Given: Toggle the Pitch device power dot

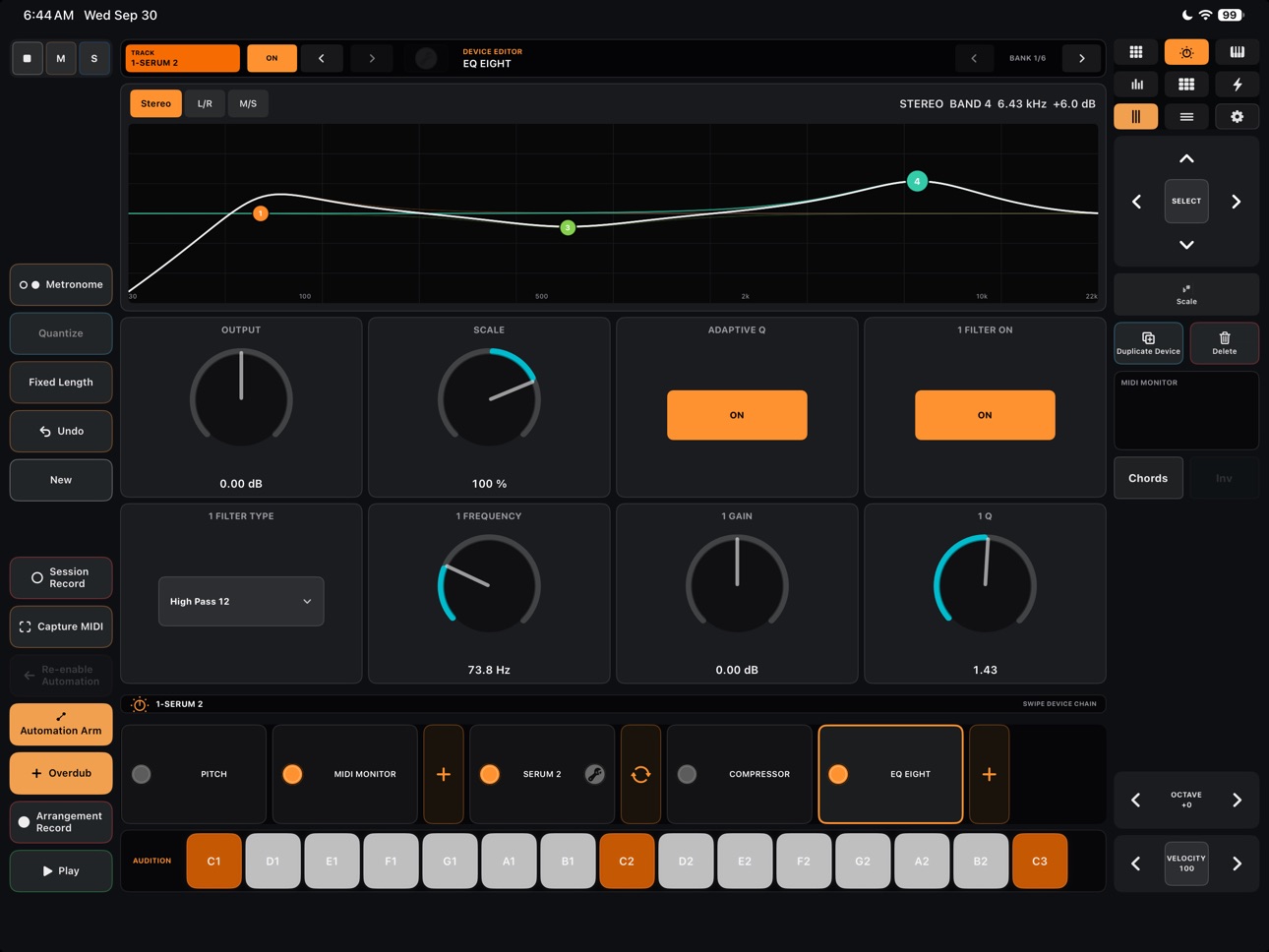Looking at the screenshot, I should (142, 774).
